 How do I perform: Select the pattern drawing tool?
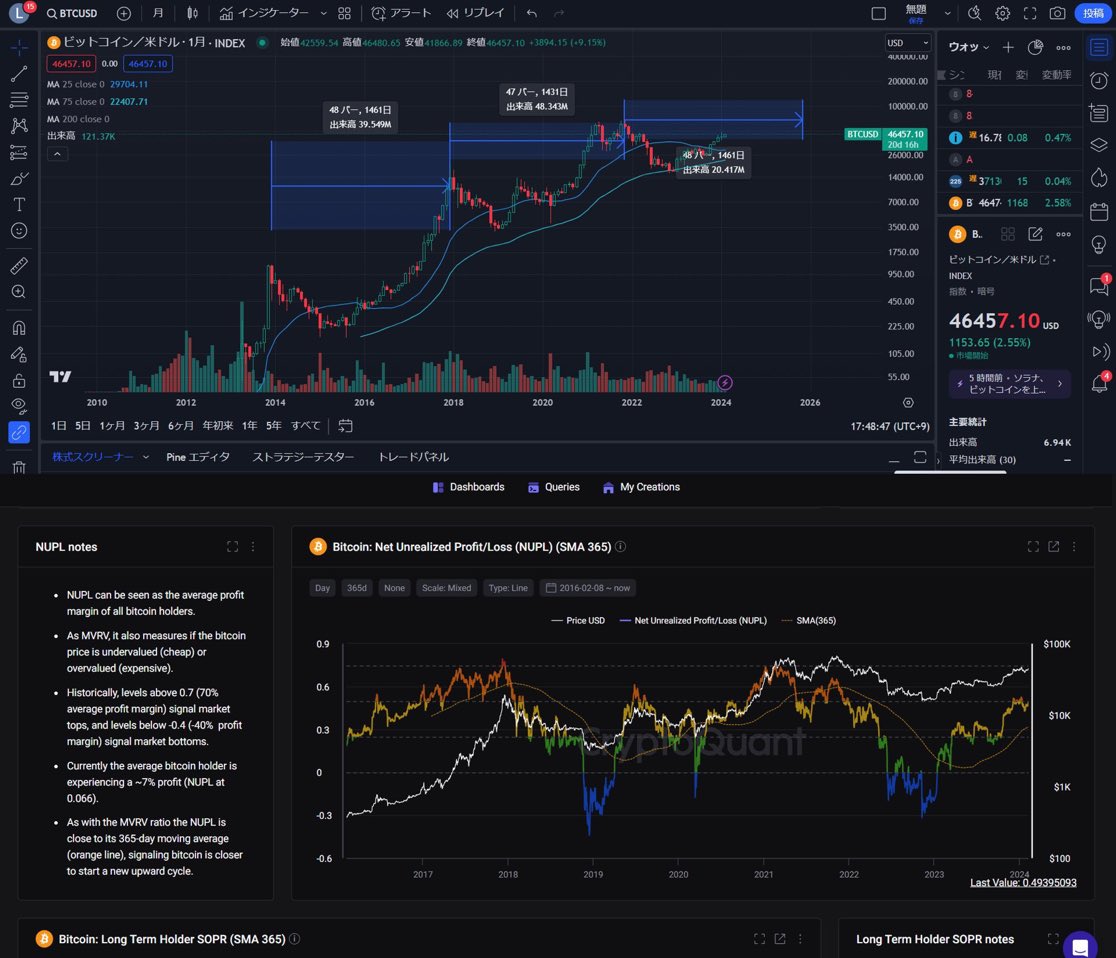(19, 126)
